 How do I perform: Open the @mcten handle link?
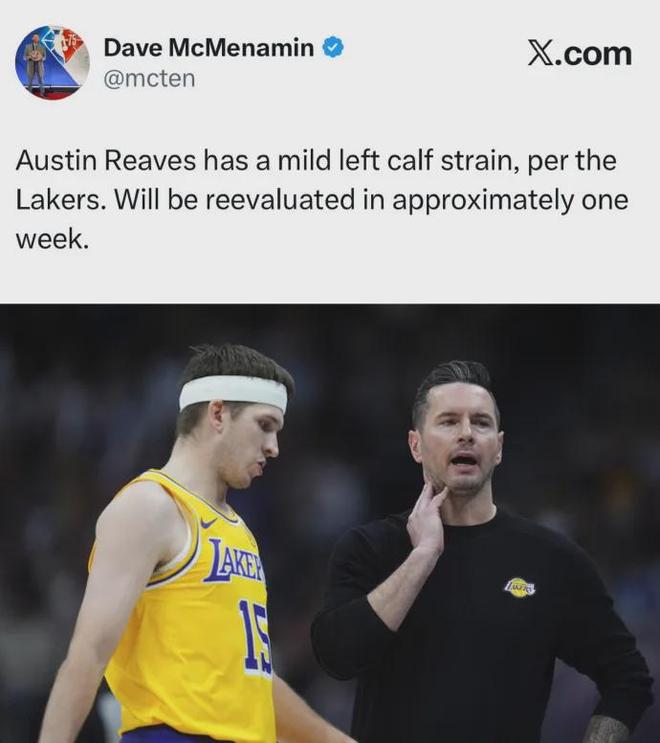[149, 78]
